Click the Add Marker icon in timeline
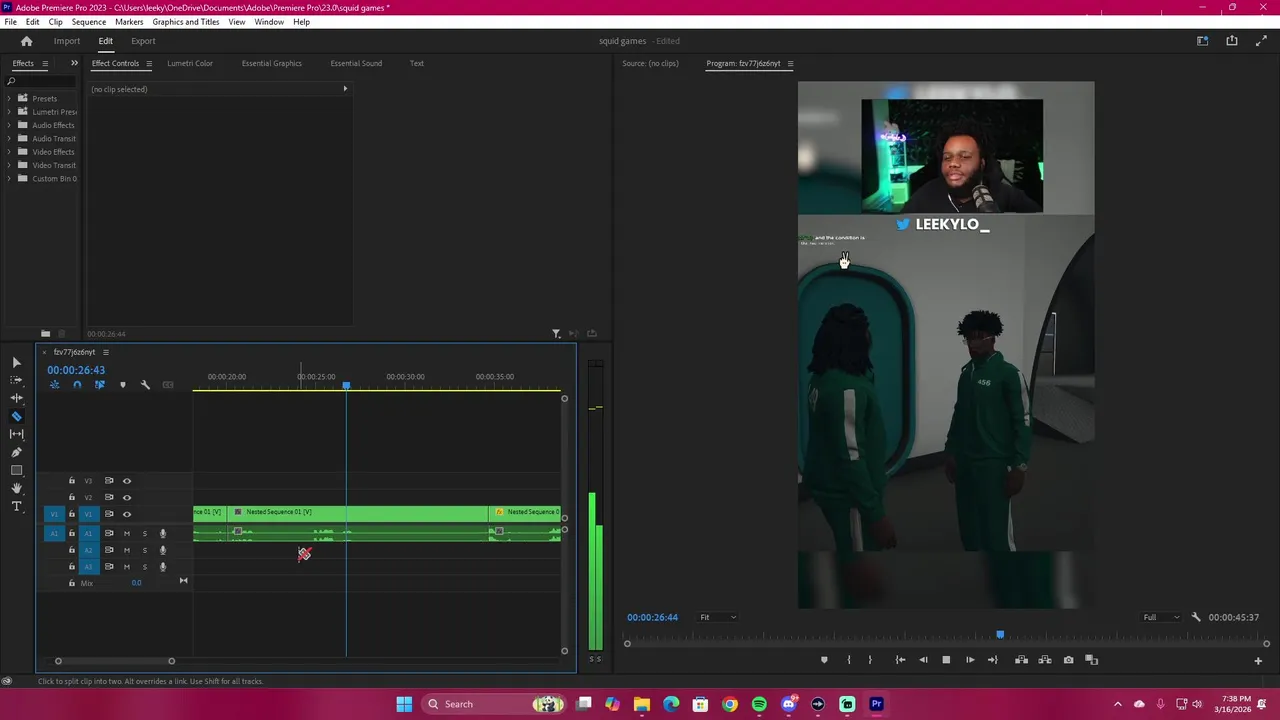This screenshot has width=1280, height=720. point(123,385)
